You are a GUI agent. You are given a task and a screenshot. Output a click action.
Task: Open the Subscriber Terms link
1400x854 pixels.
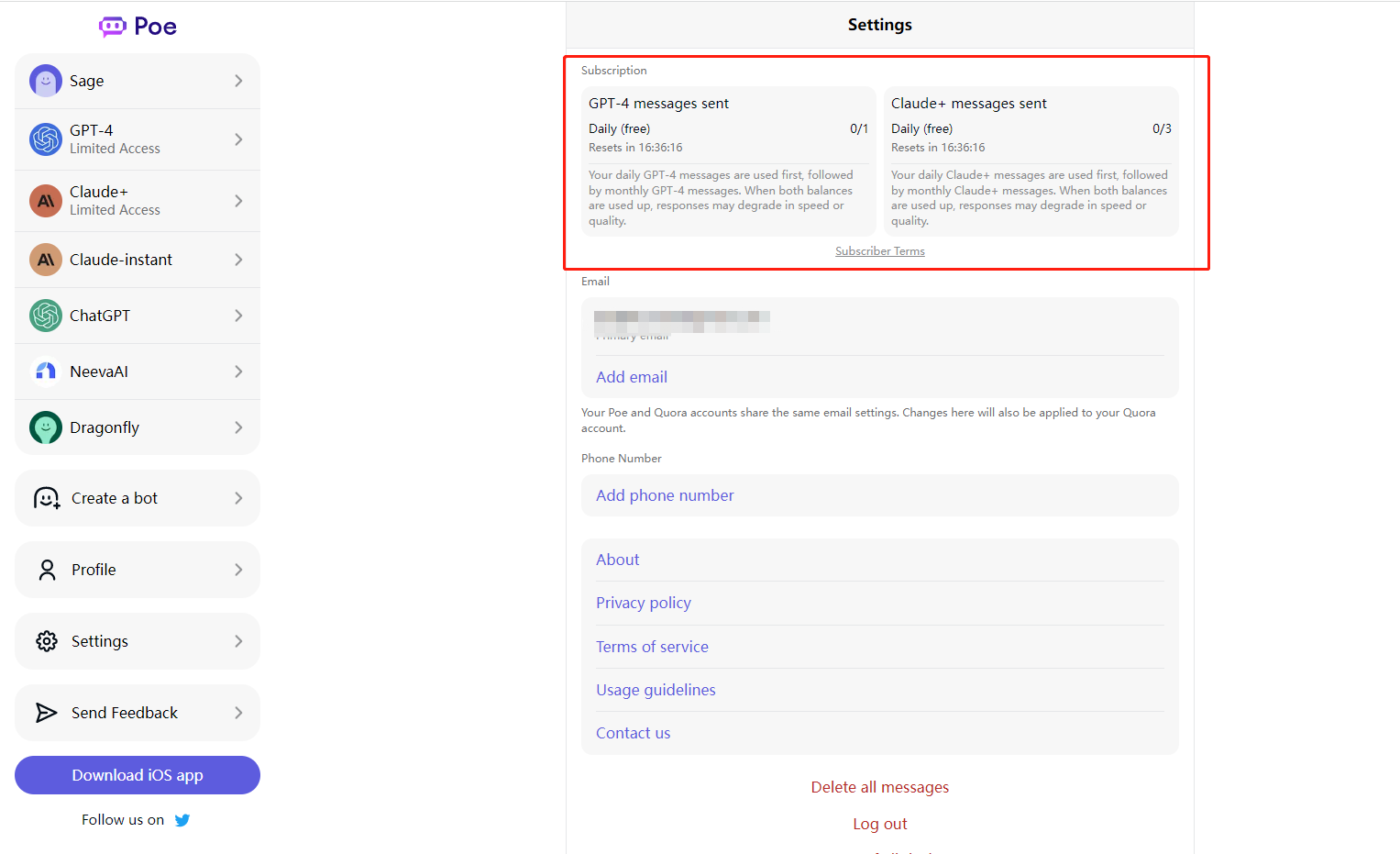879,251
